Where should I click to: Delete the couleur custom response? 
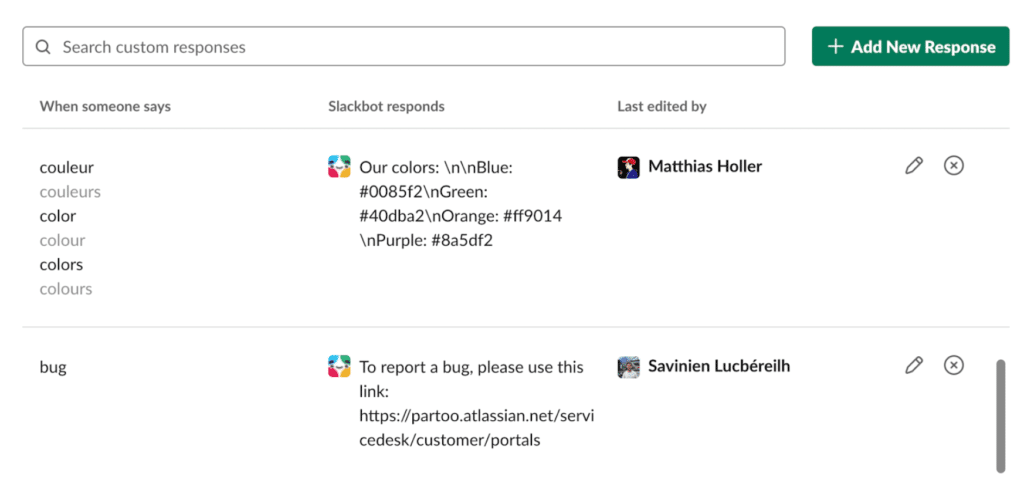click(x=953, y=166)
